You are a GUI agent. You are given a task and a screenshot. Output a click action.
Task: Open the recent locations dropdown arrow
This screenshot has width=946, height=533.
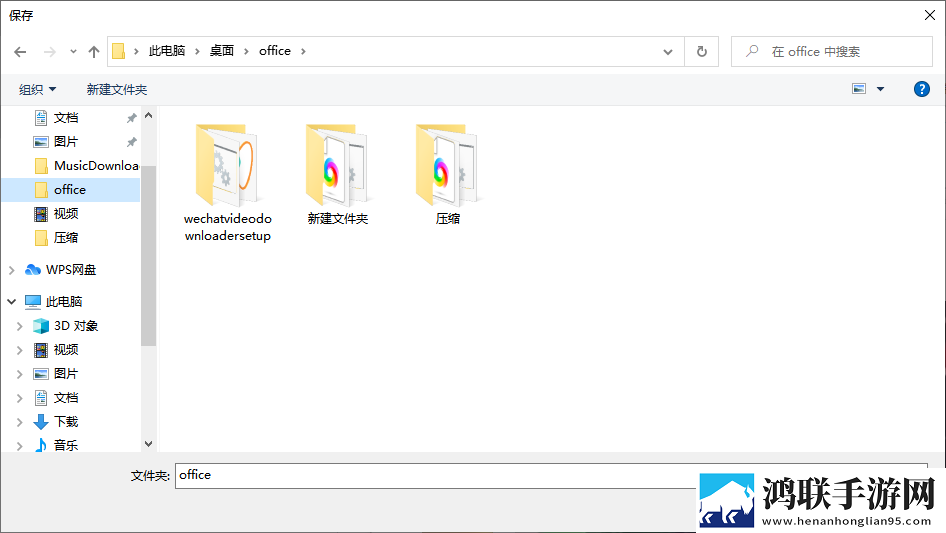click(73, 52)
